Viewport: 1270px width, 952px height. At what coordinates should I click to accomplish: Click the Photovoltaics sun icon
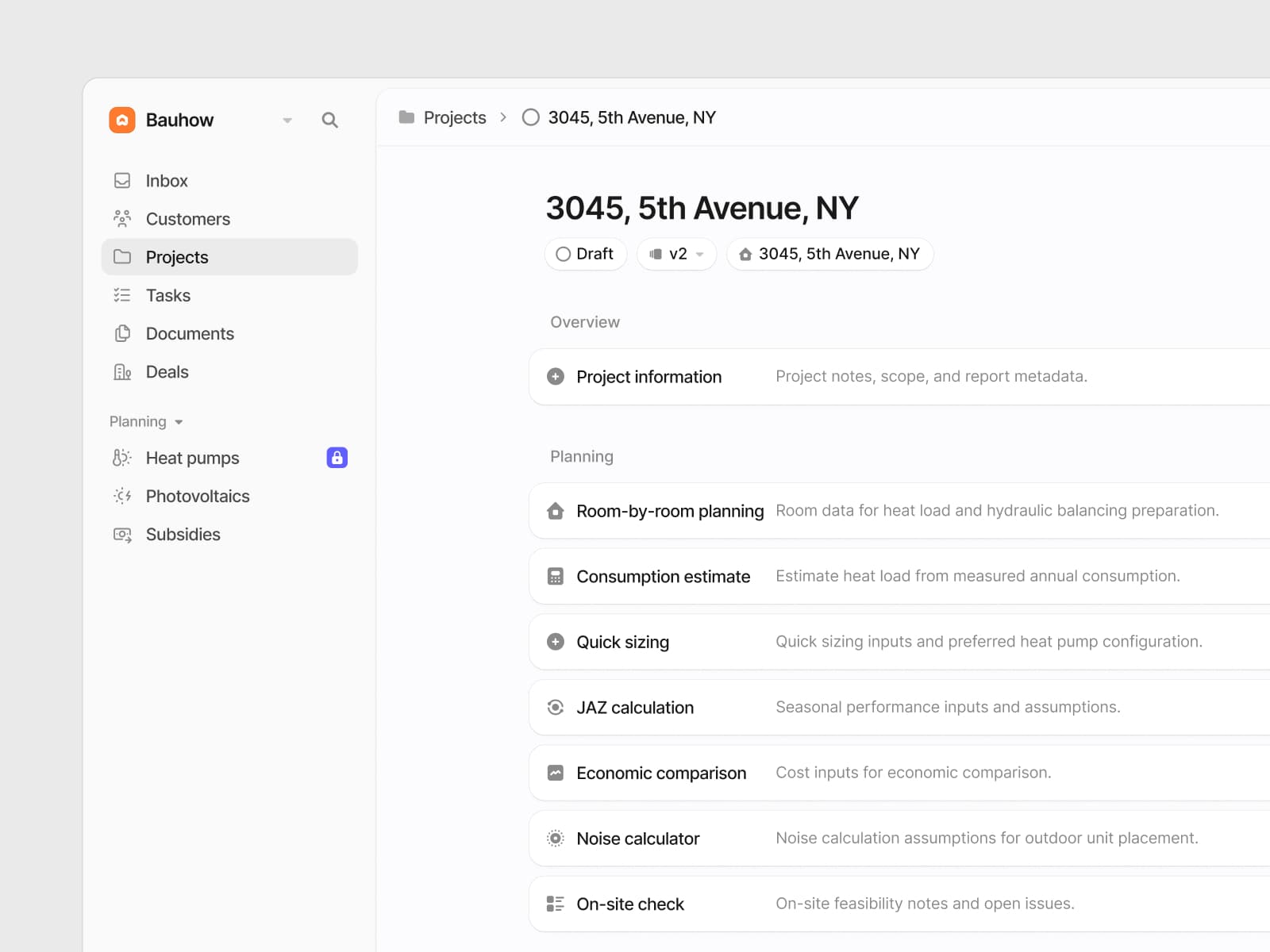122,496
